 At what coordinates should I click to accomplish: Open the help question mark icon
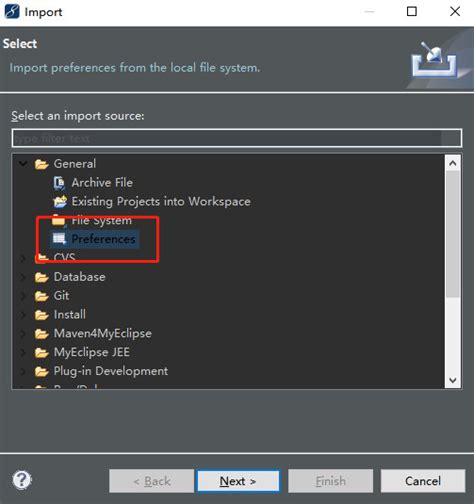[x=22, y=480]
